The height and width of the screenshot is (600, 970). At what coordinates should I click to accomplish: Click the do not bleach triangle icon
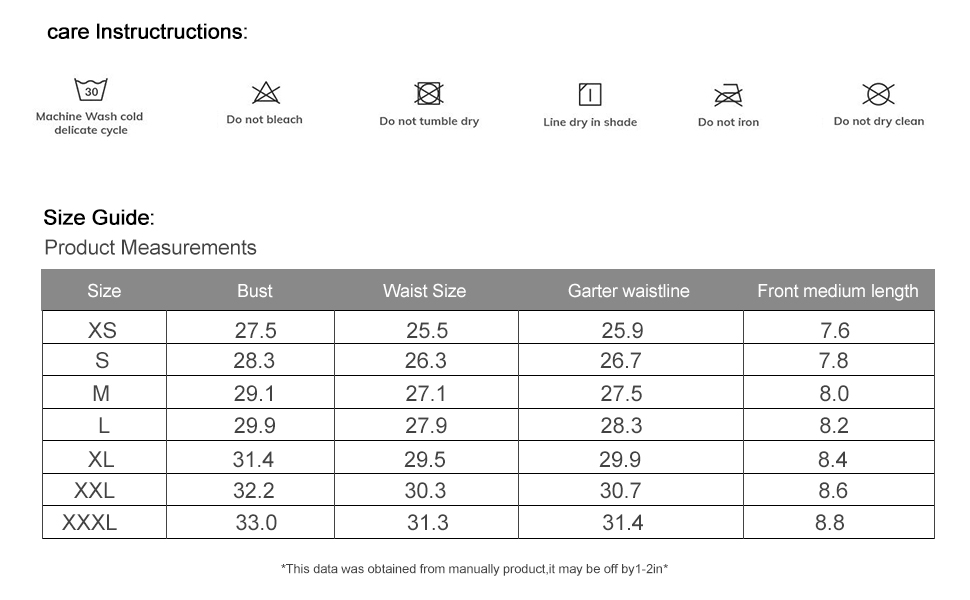click(265, 94)
